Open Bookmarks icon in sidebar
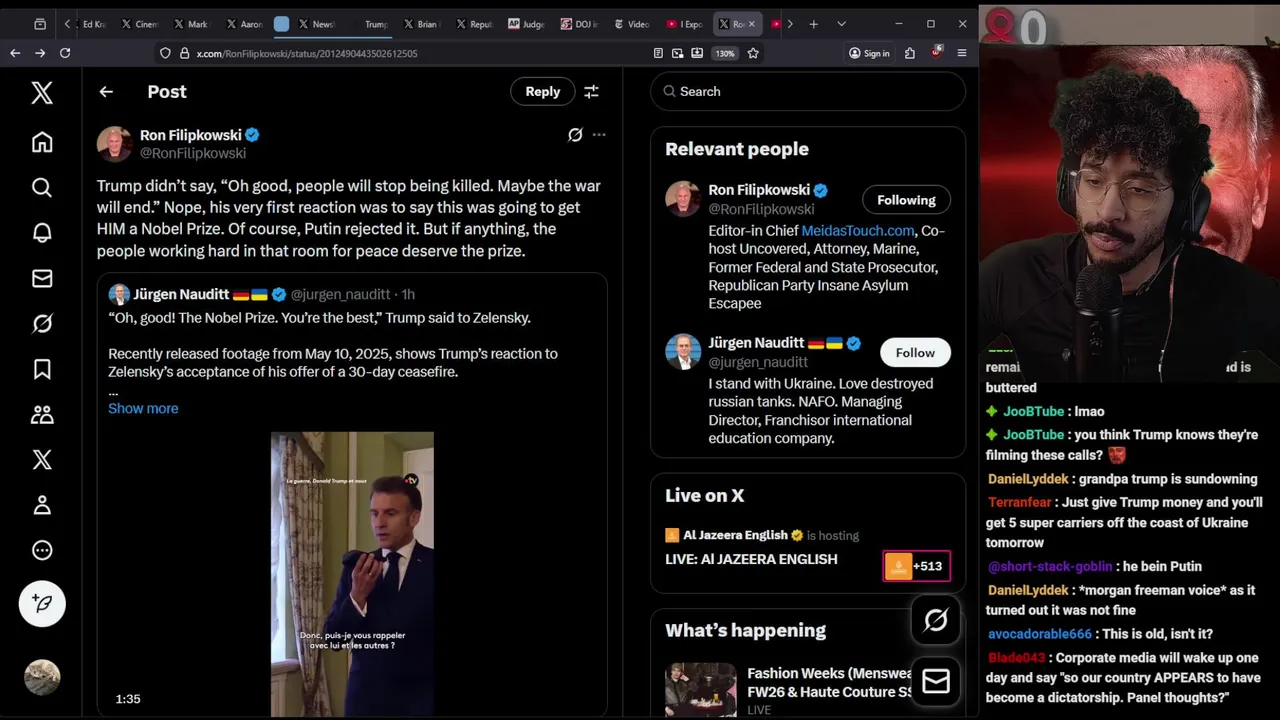Screen dimensions: 1280x720 point(42,369)
